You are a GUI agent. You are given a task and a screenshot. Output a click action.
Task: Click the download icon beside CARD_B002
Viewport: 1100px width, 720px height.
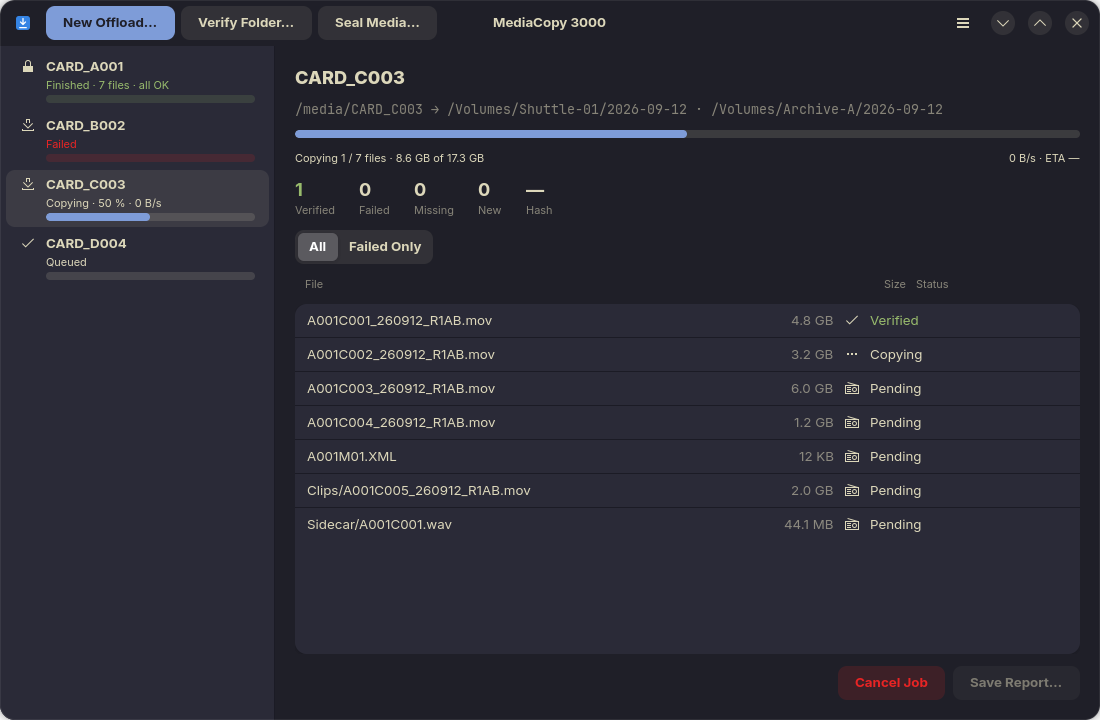tap(28, 125)
